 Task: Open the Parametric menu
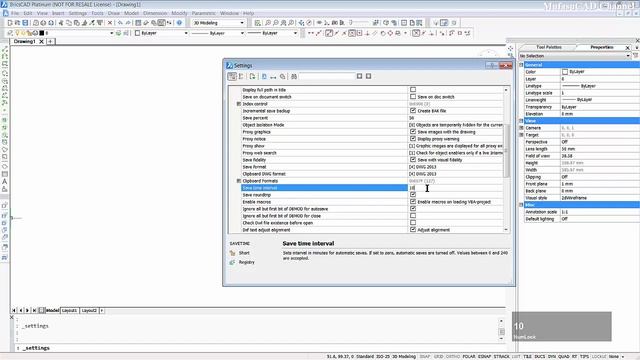(203, 13)
